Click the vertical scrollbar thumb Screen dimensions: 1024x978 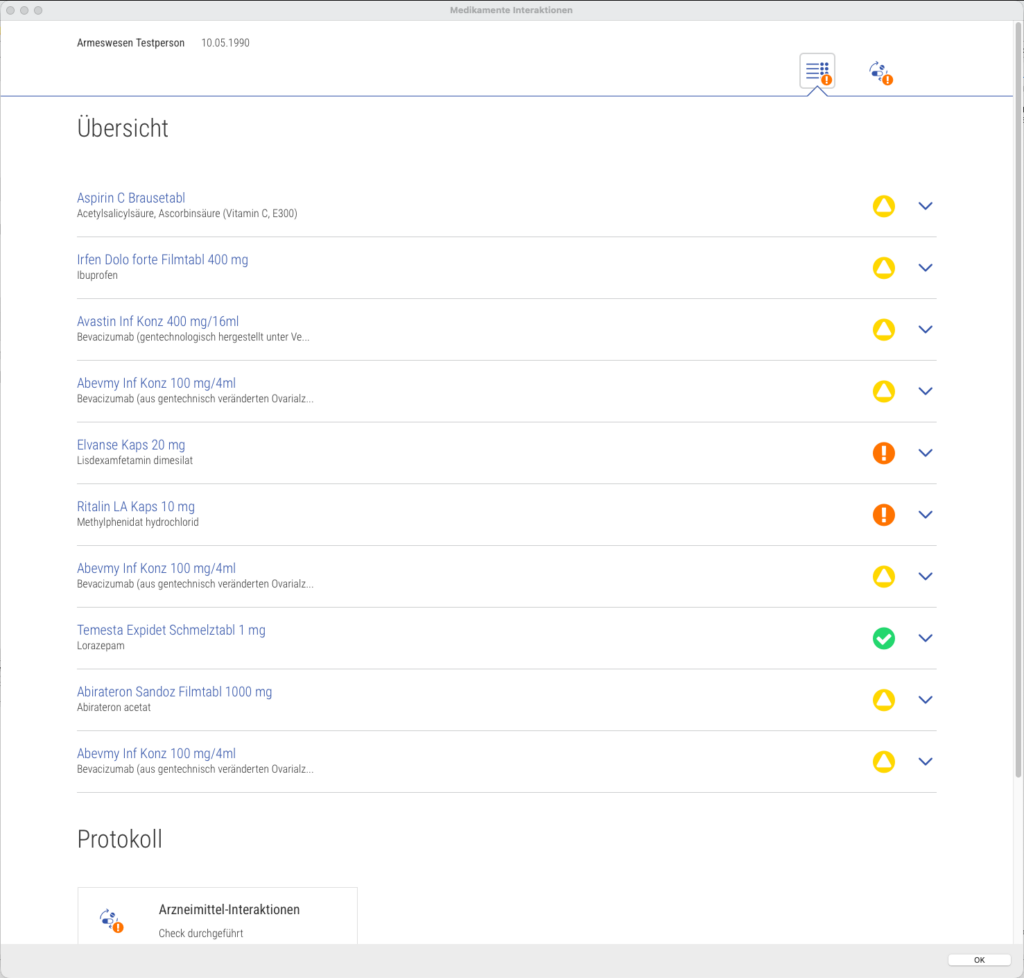(1017, 398)
